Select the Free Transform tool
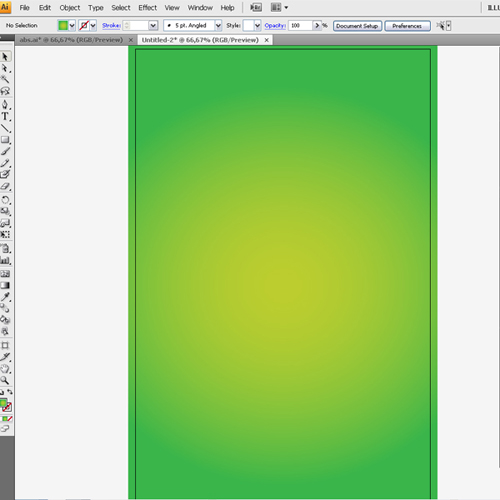500x500 pixels. (x=5, y=234)
